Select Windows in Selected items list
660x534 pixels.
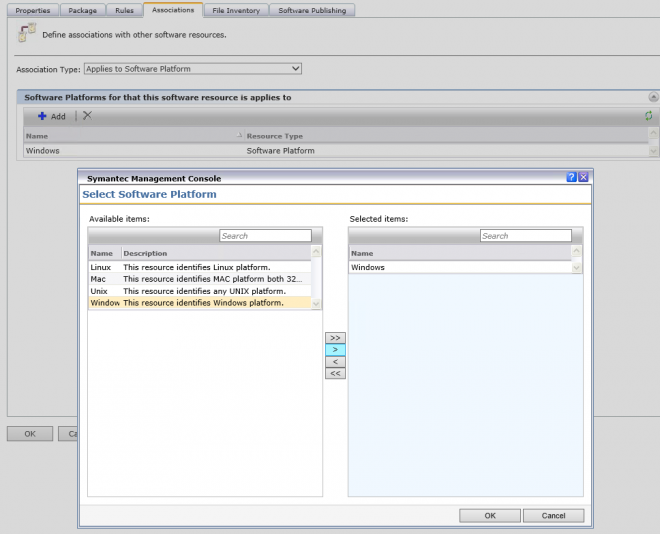460,267
